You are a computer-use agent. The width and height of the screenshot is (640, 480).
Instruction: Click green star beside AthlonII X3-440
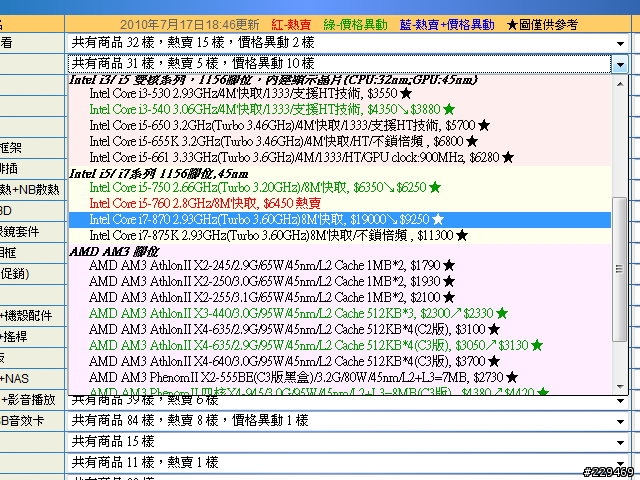click(x=502, y=313)
